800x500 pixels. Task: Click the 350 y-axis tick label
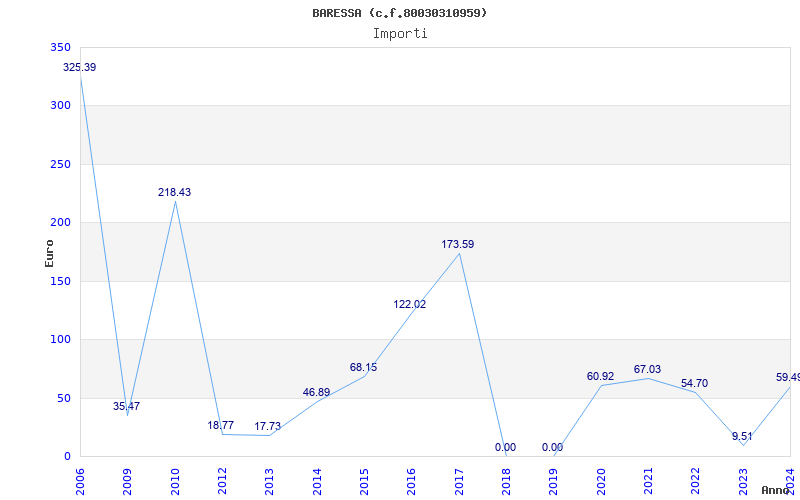[60, 47]
